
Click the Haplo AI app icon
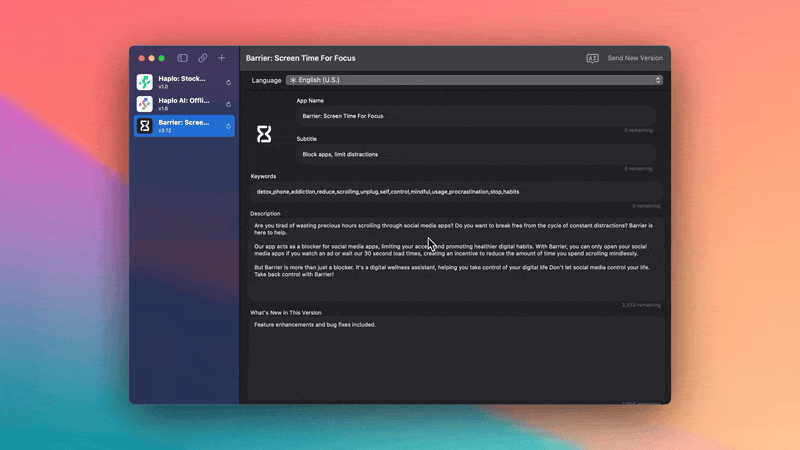pos(144,104)
